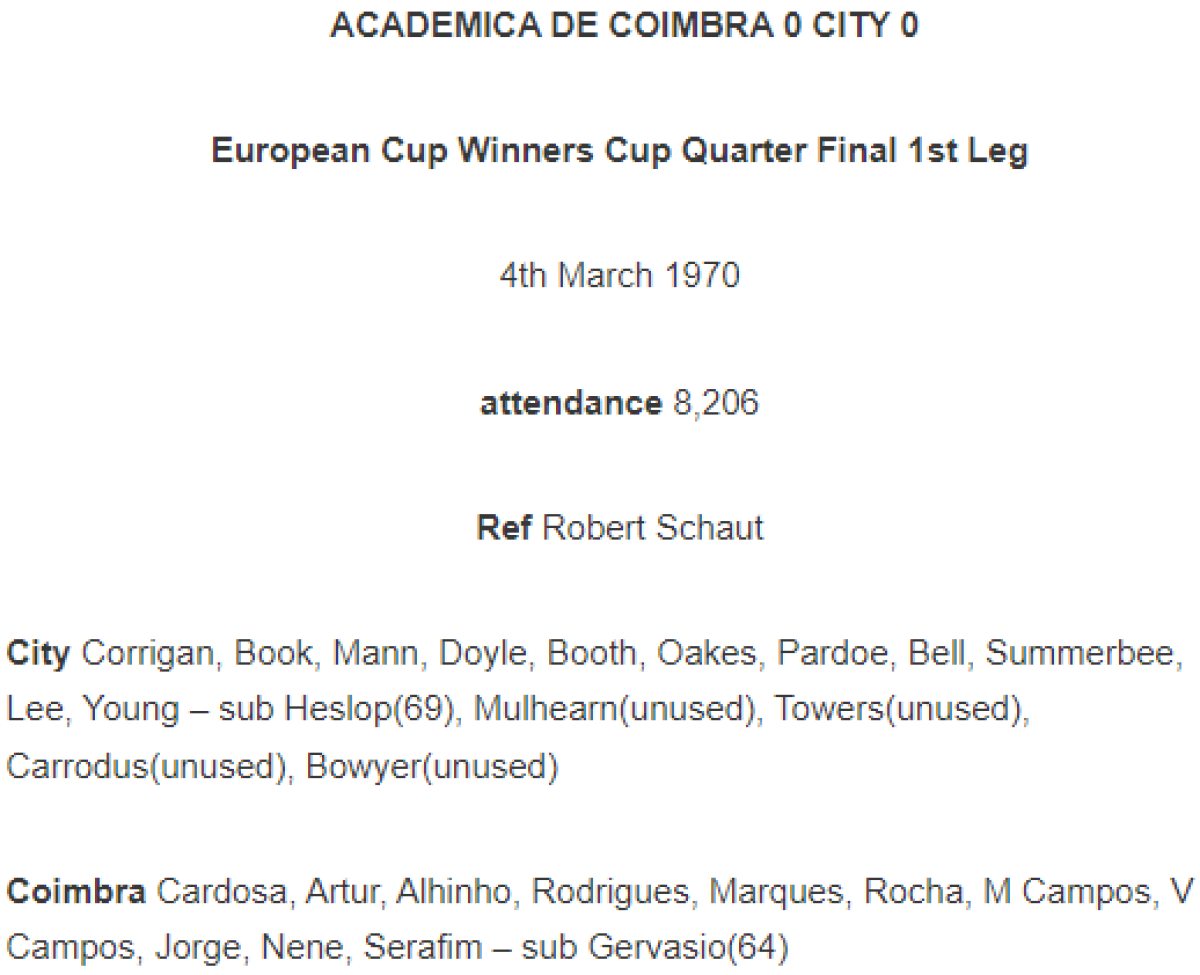Click the bold City lineup label
Image resolution: width=1200 pixels, height=975 pixels.
(38, 654)
